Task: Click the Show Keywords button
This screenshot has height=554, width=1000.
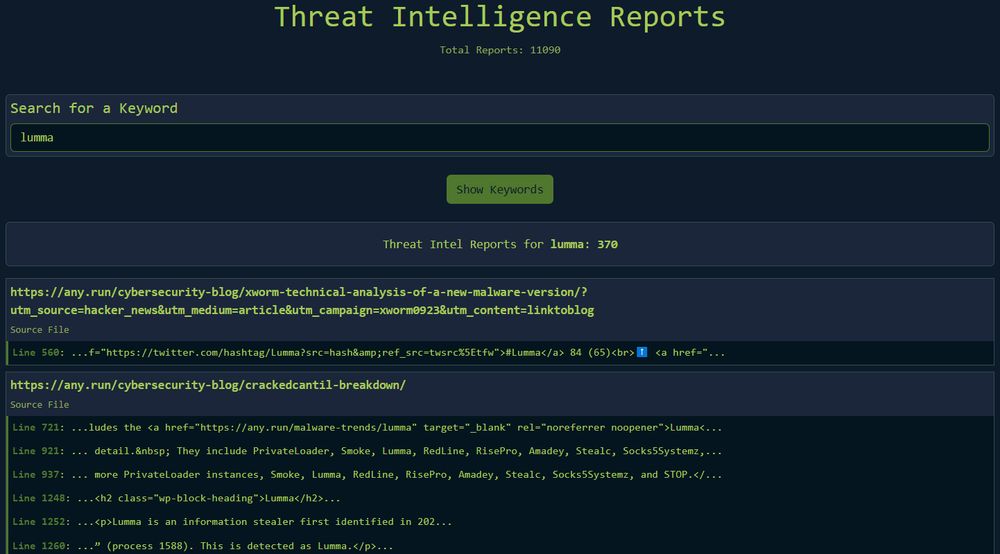Action: tap(499, 189)
